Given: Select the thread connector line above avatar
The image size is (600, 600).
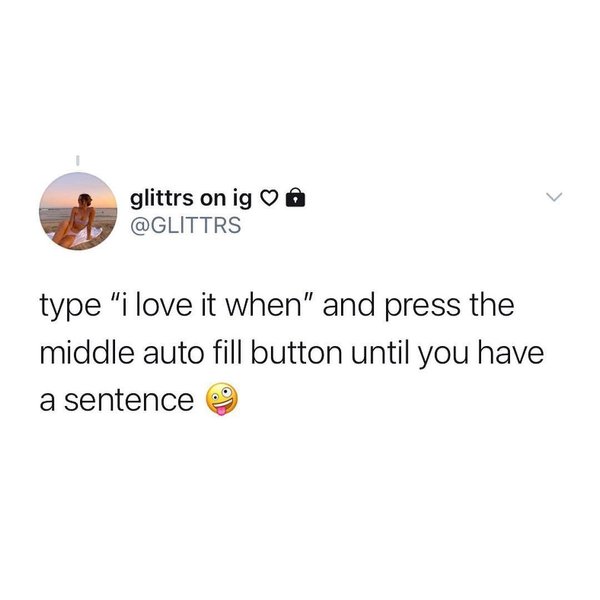Looking at the screenshot, I should point(77,160).
